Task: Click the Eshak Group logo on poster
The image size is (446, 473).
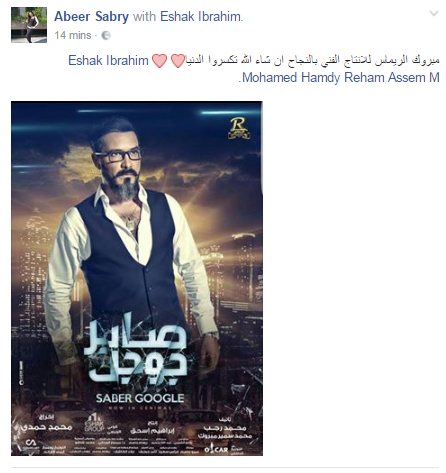Action: (94, 423)
